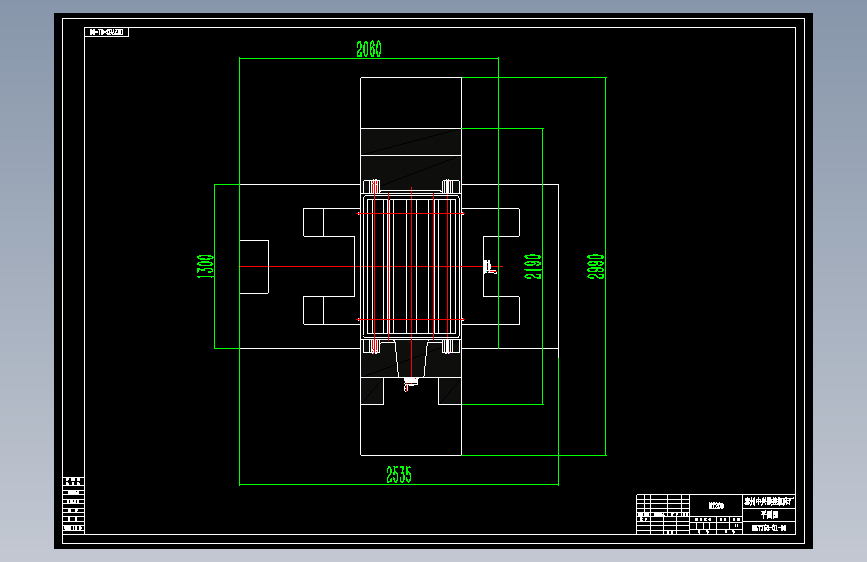The width and height of the screenshot is (867, 562).
Task: Click the 2060 dimension label
Action: tap(369, 49)
